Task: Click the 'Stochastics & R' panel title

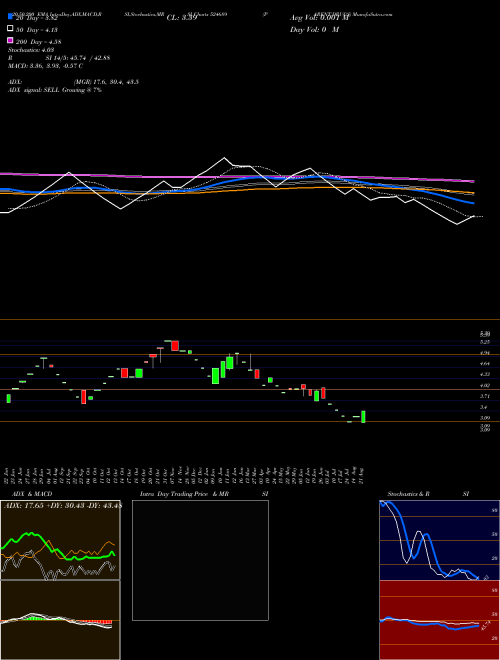Action: pos(408,494)
